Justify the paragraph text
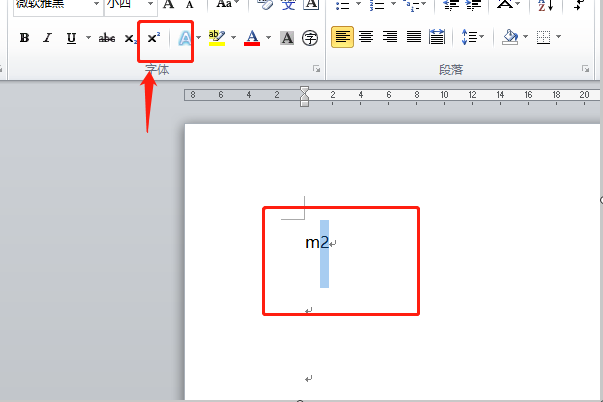The width and height of the screenshot is (603, 402). pyautogui.click(x=413, y=38)
